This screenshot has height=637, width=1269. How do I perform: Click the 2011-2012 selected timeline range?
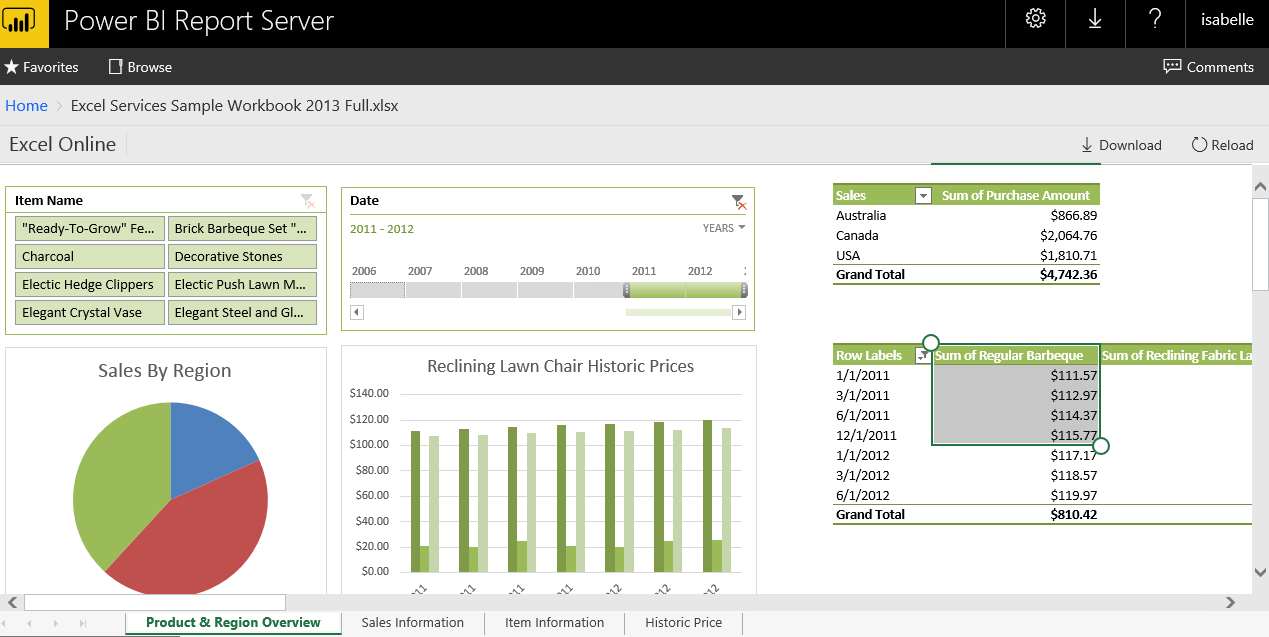[x=686, y=290]
